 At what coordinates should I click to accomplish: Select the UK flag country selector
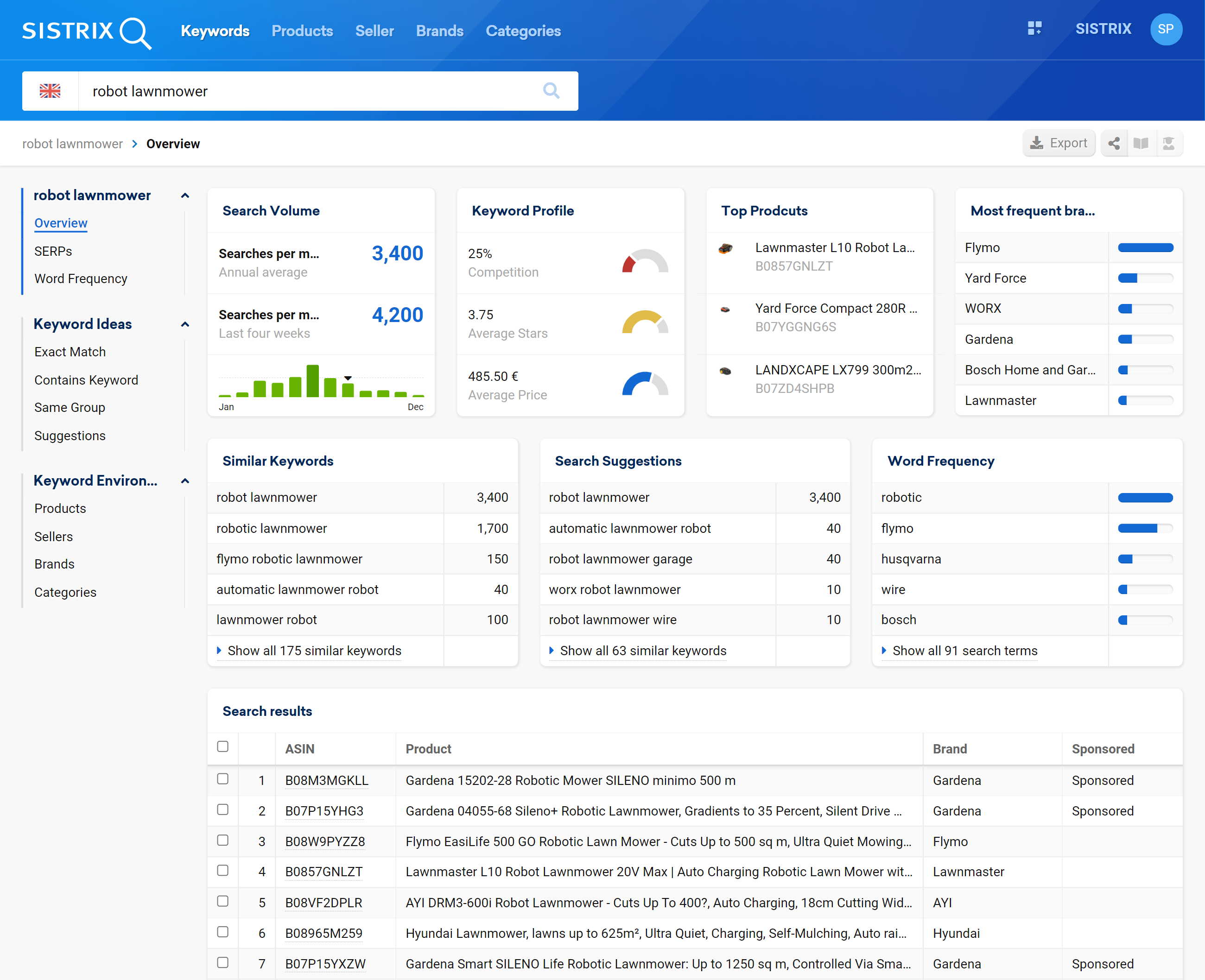50,91
